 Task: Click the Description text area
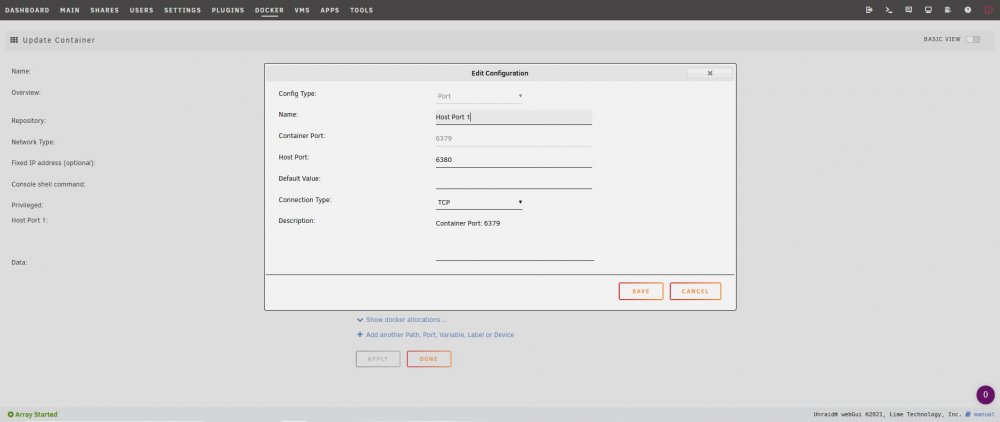[x=515, y=238]
